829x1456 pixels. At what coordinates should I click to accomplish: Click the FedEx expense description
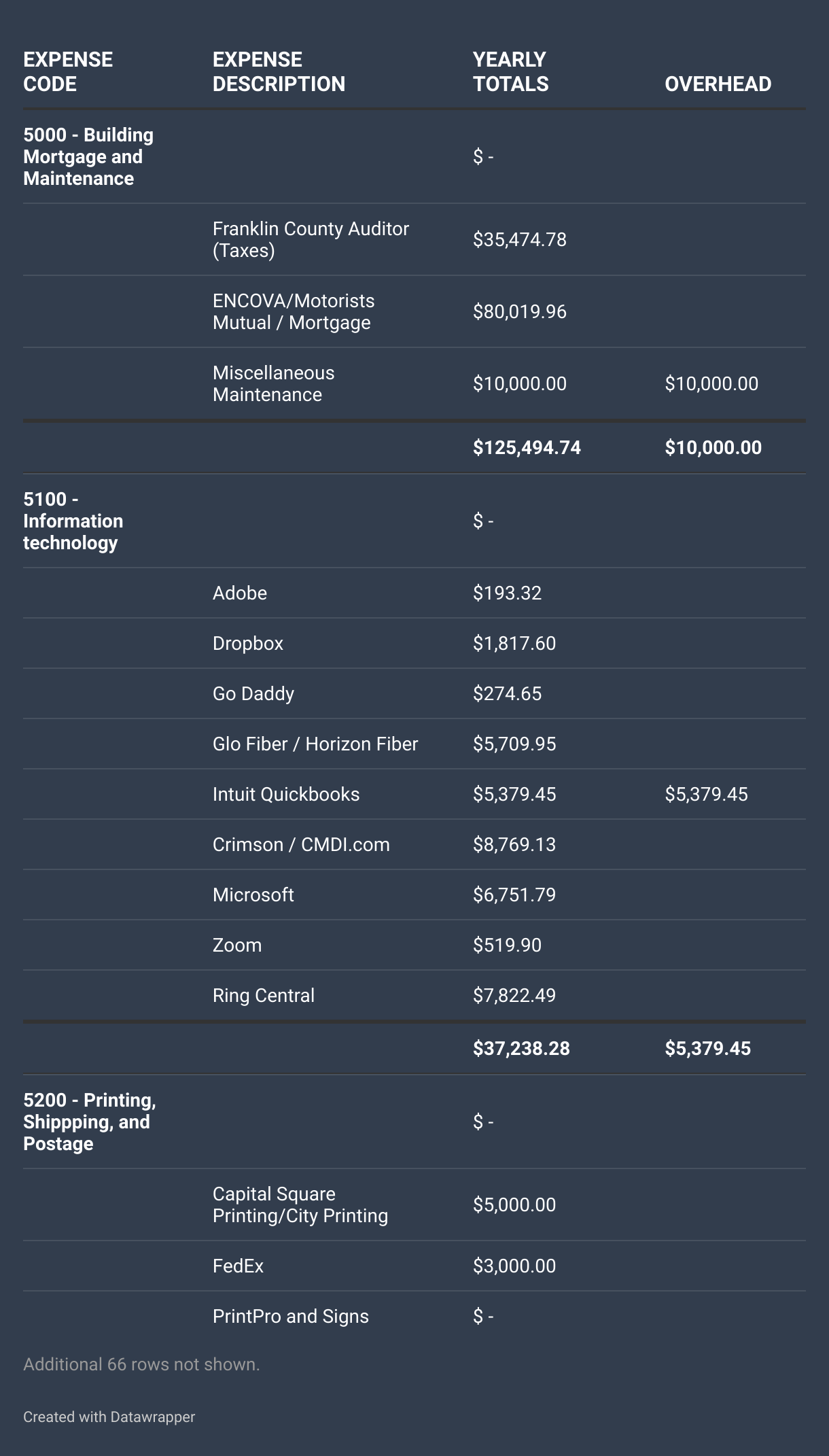point(238,1266)
